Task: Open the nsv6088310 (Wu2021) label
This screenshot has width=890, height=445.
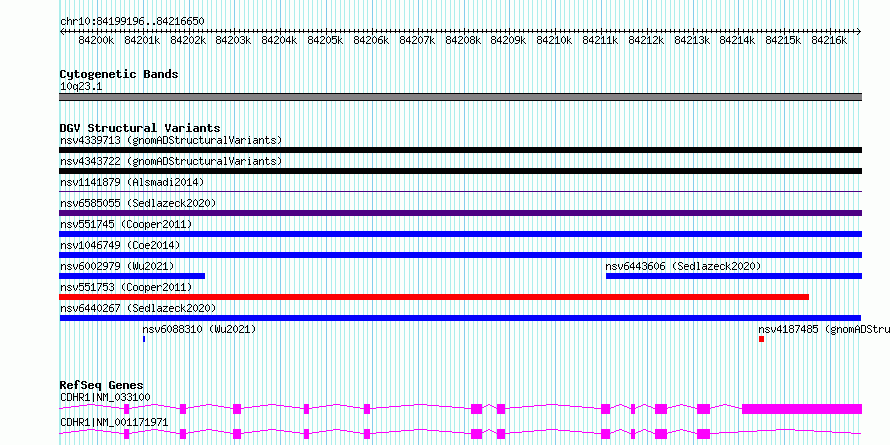Action: coord(199,329)
